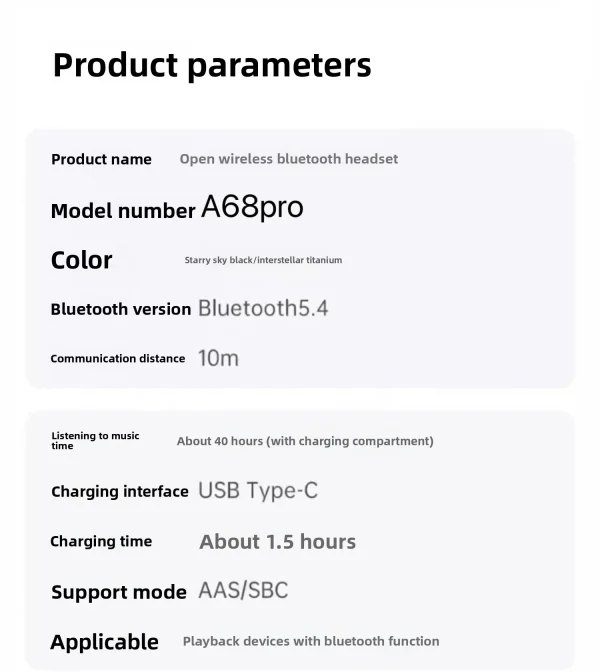Click 'Starry sky black/interstellar titanium' text

pos(263,260)
